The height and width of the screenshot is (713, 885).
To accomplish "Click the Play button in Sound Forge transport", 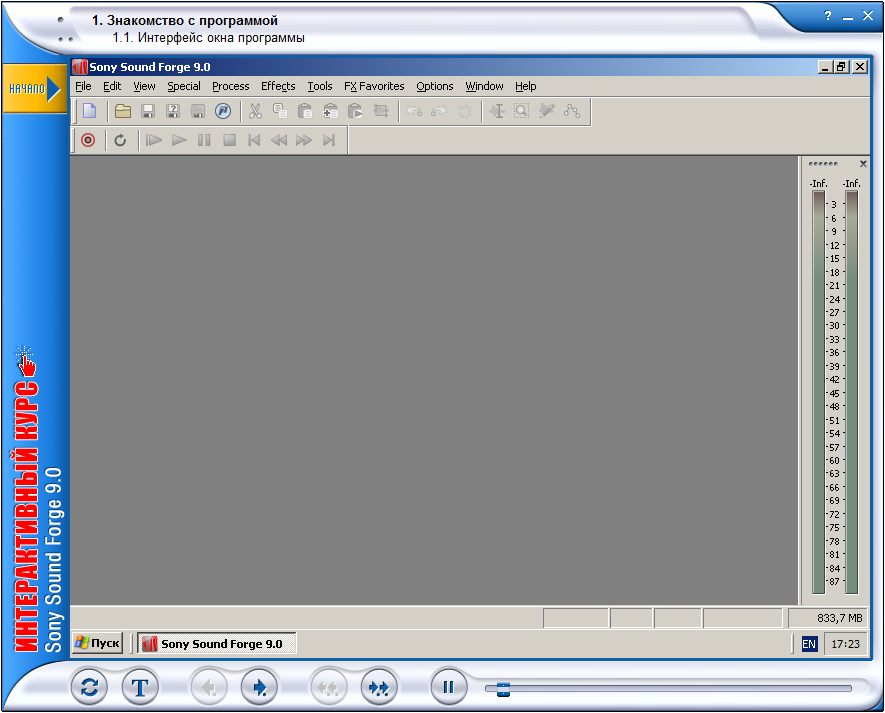I will [x=179, y=140].
